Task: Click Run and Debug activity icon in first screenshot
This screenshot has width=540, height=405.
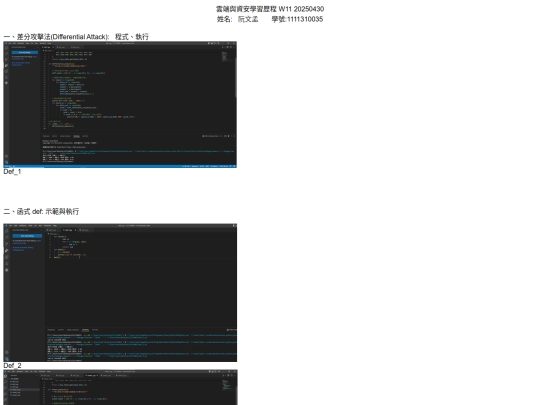Action: tap(7, 65)
